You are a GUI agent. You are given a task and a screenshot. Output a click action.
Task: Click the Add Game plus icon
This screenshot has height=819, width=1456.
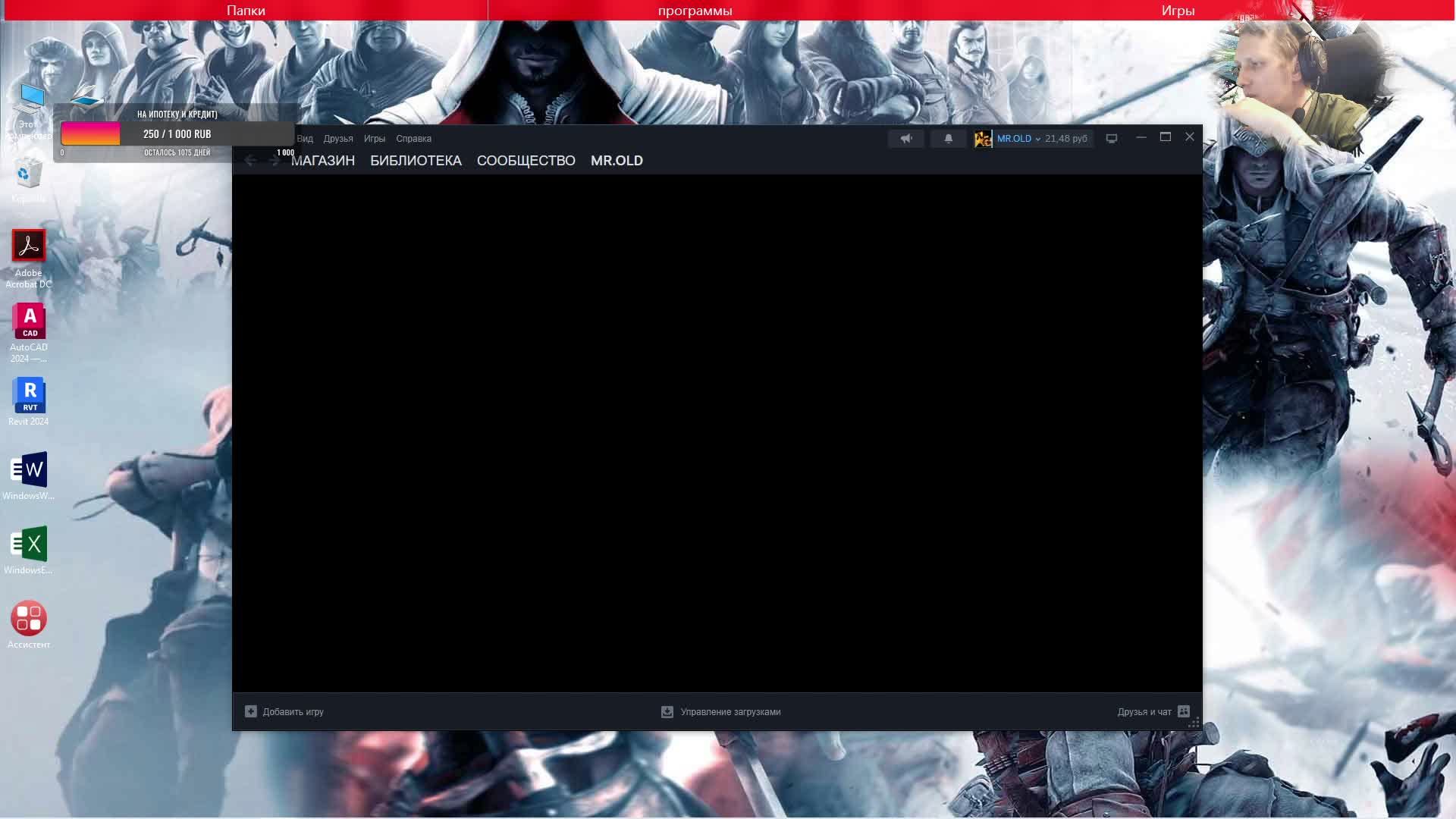point(251,711)
